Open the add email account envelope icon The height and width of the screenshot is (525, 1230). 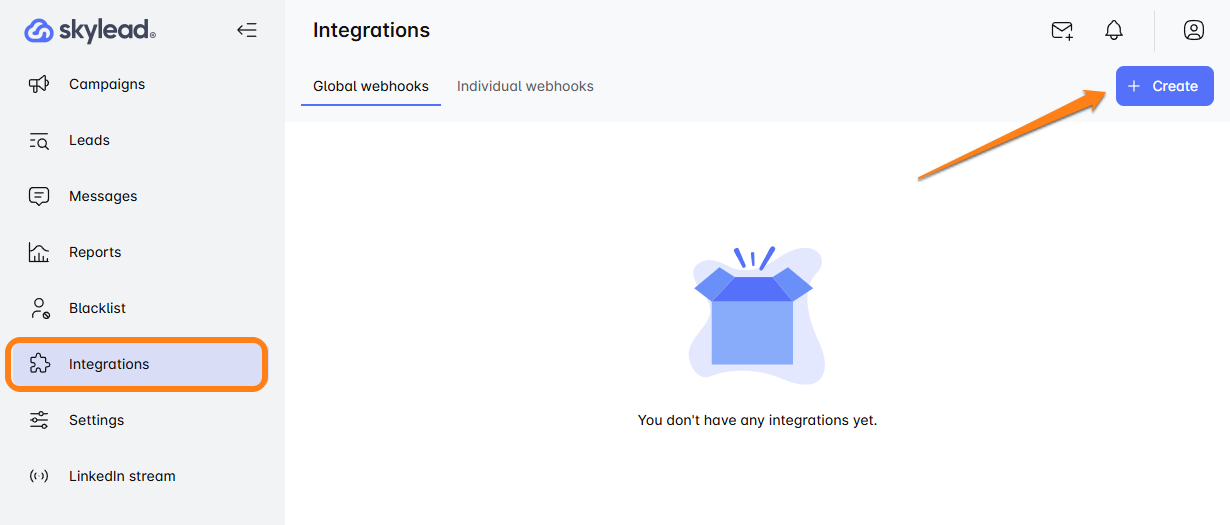(1062, 31)
